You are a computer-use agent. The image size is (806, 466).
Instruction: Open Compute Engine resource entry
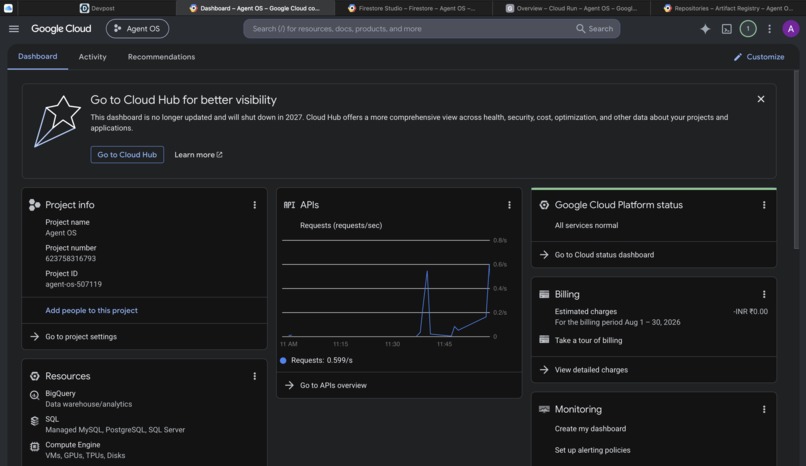click(x=85, y=450)
